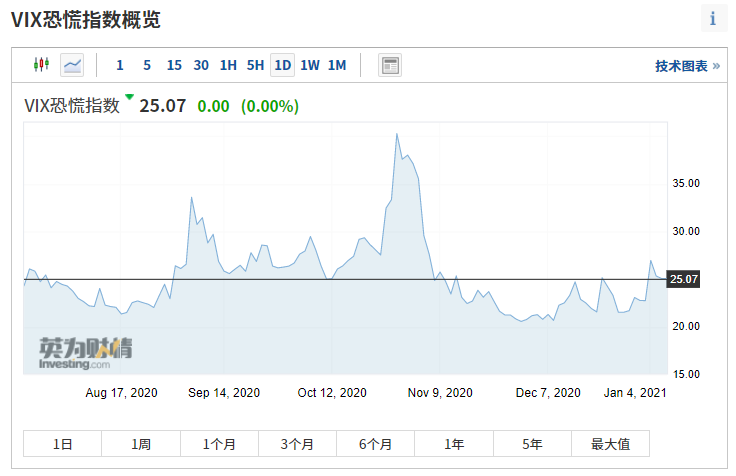
Task: Set interval to 1M monthly
Action: pyautogui.click(x=337, y=65)
